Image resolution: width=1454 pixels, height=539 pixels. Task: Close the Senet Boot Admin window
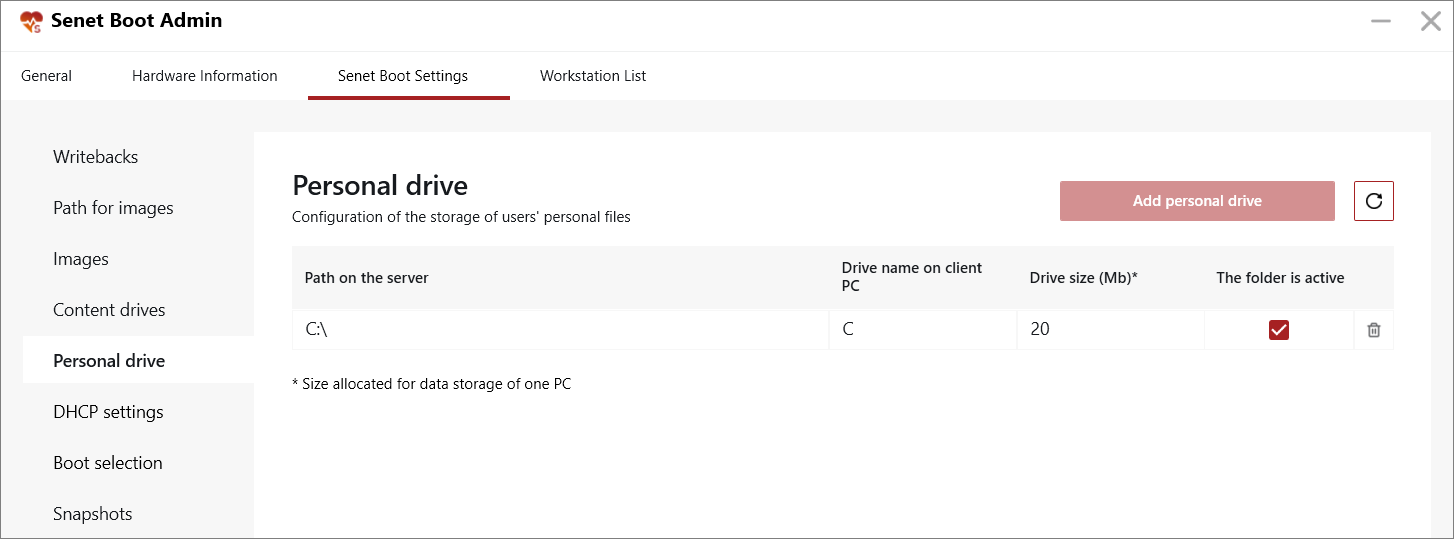[x=1431, y=21]
